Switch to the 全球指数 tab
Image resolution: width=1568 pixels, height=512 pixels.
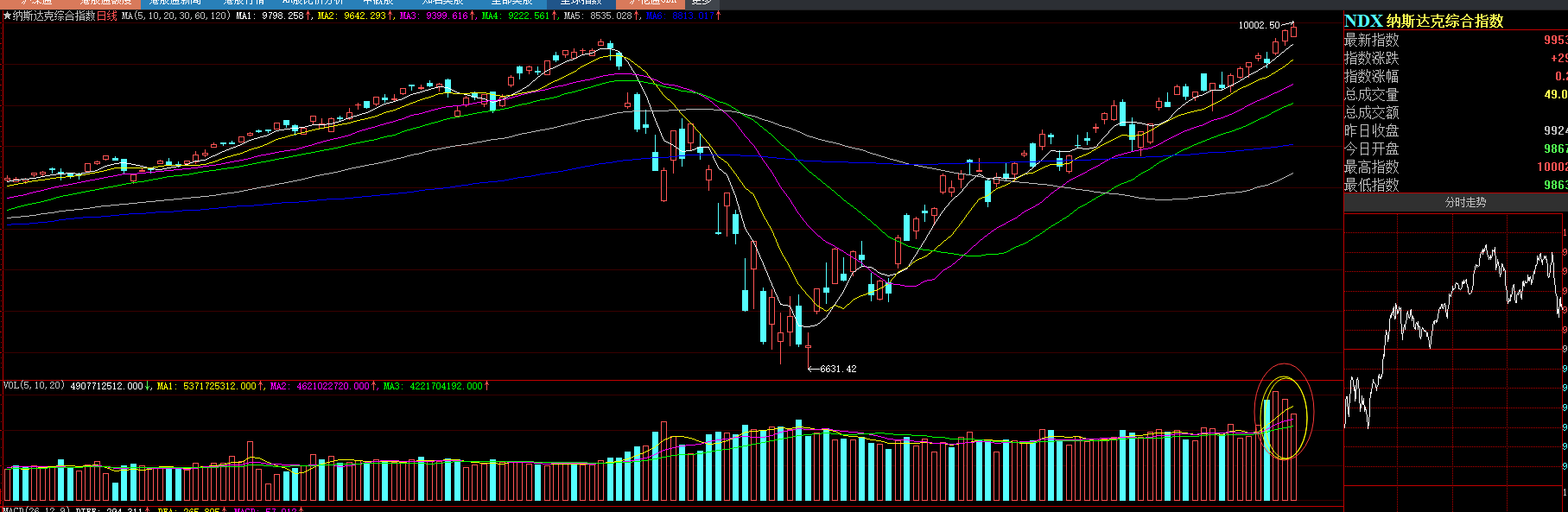pyautogui.click(x=581, y=3)
